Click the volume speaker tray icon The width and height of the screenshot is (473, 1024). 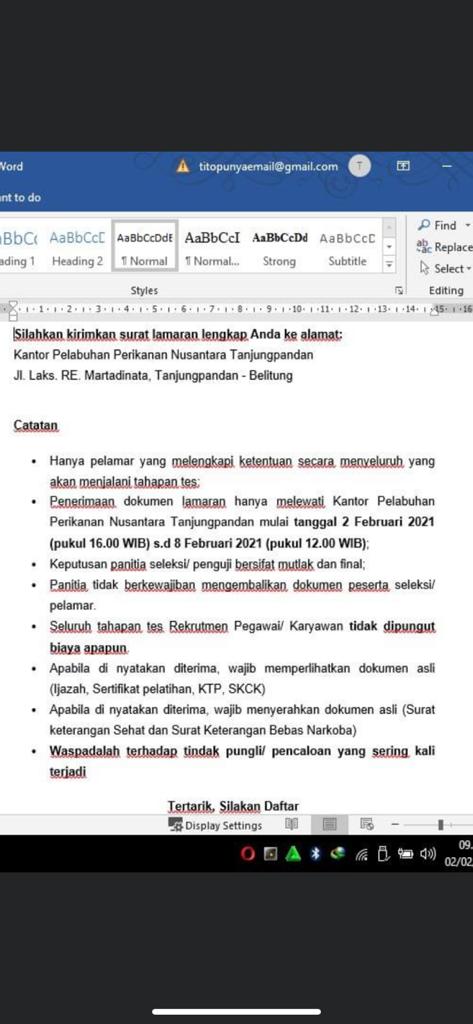[428, 853]
